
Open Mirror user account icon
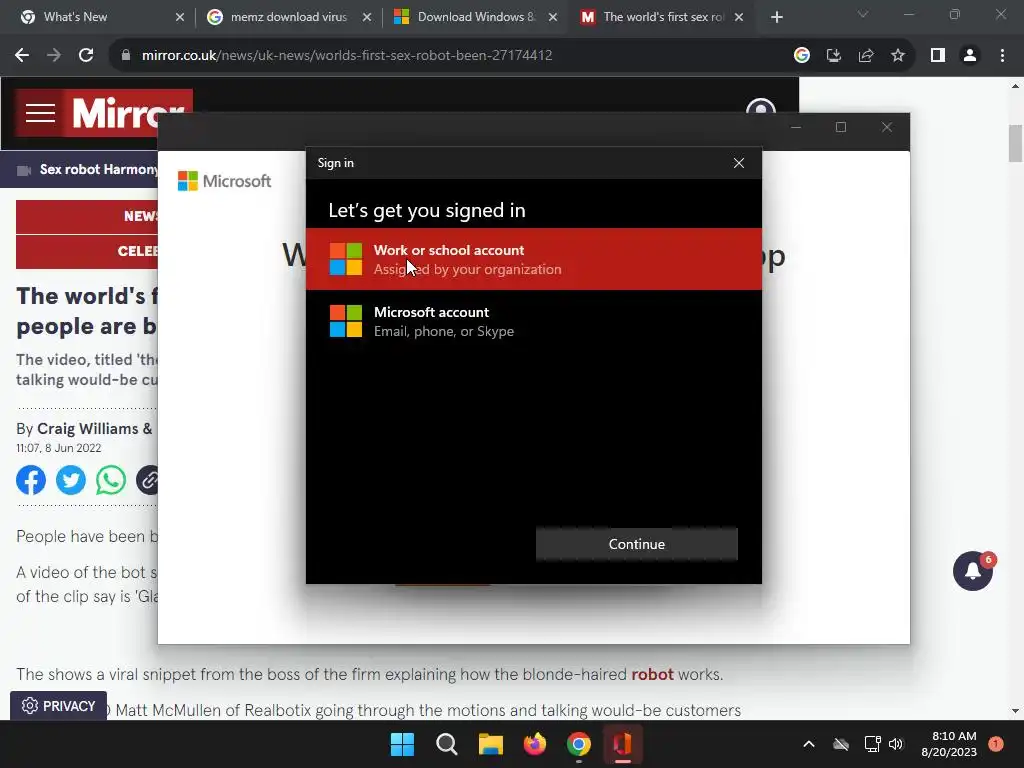pos(761,108)
